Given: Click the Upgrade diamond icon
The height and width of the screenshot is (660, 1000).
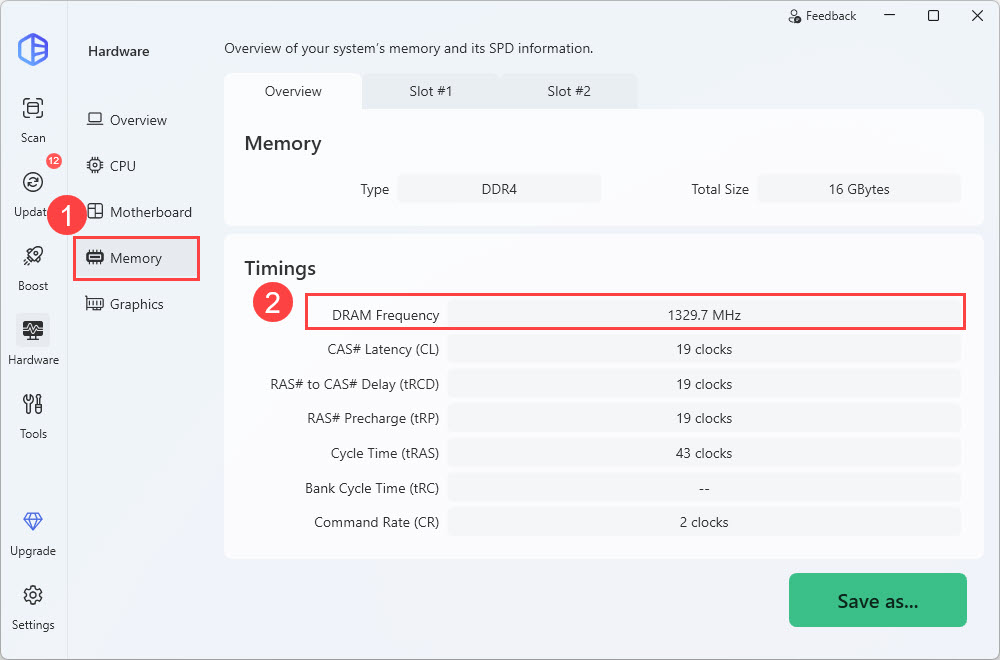Looking at the screenshot, I should point(33,522).
